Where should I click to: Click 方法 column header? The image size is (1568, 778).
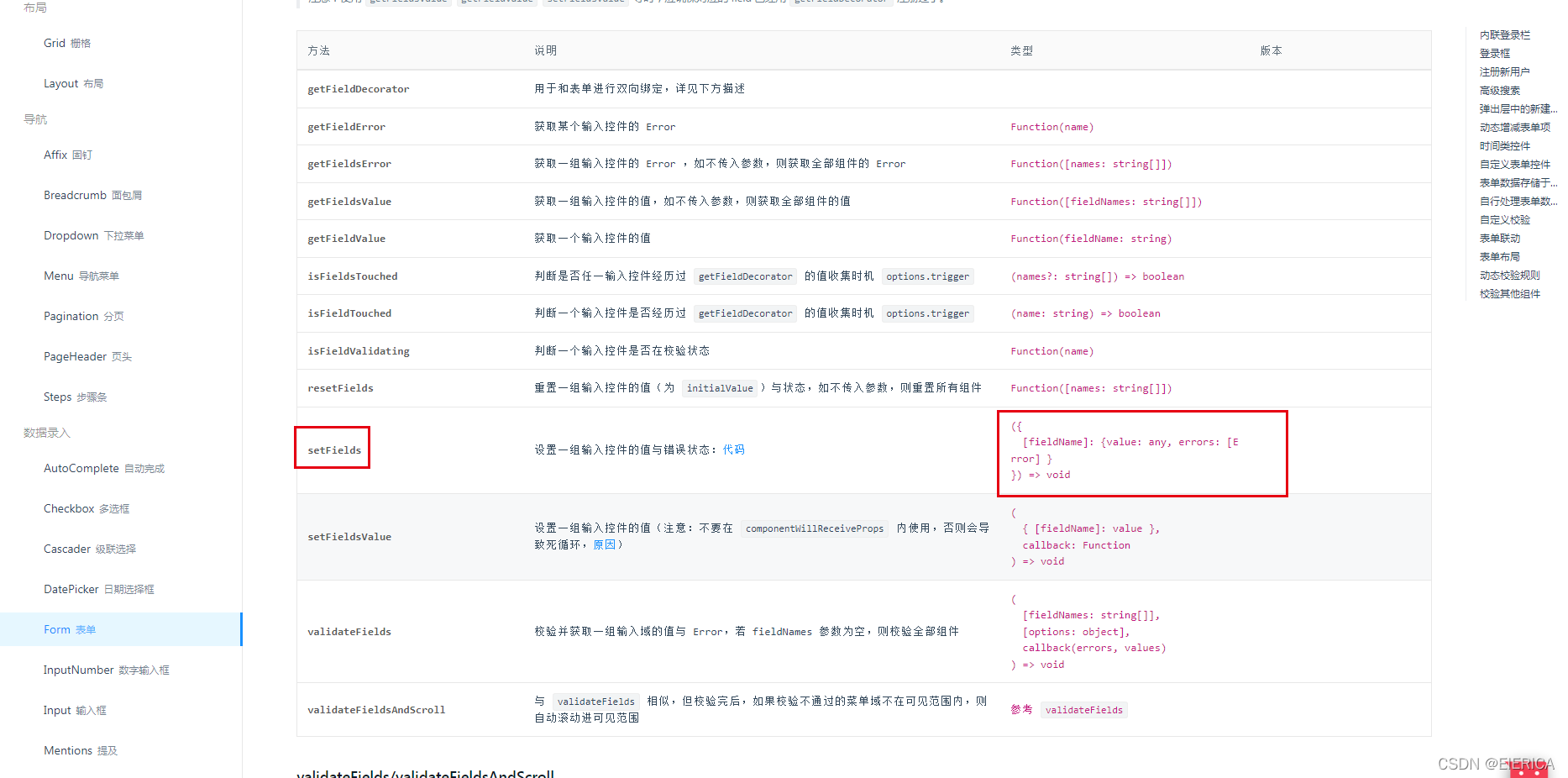coord(318,50)
